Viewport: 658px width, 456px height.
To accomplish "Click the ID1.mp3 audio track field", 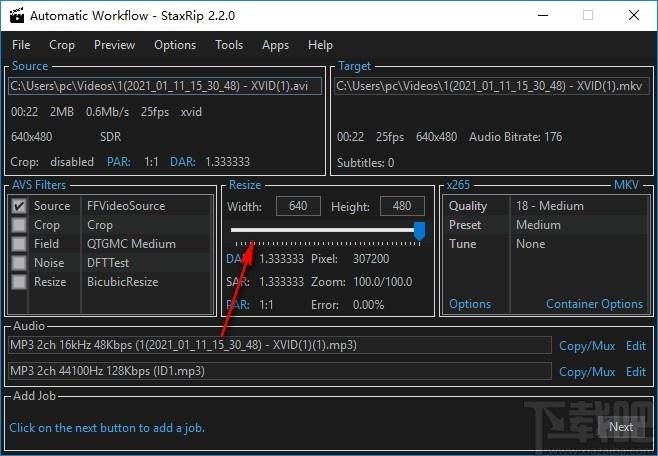I will click(x=280, y=371).
